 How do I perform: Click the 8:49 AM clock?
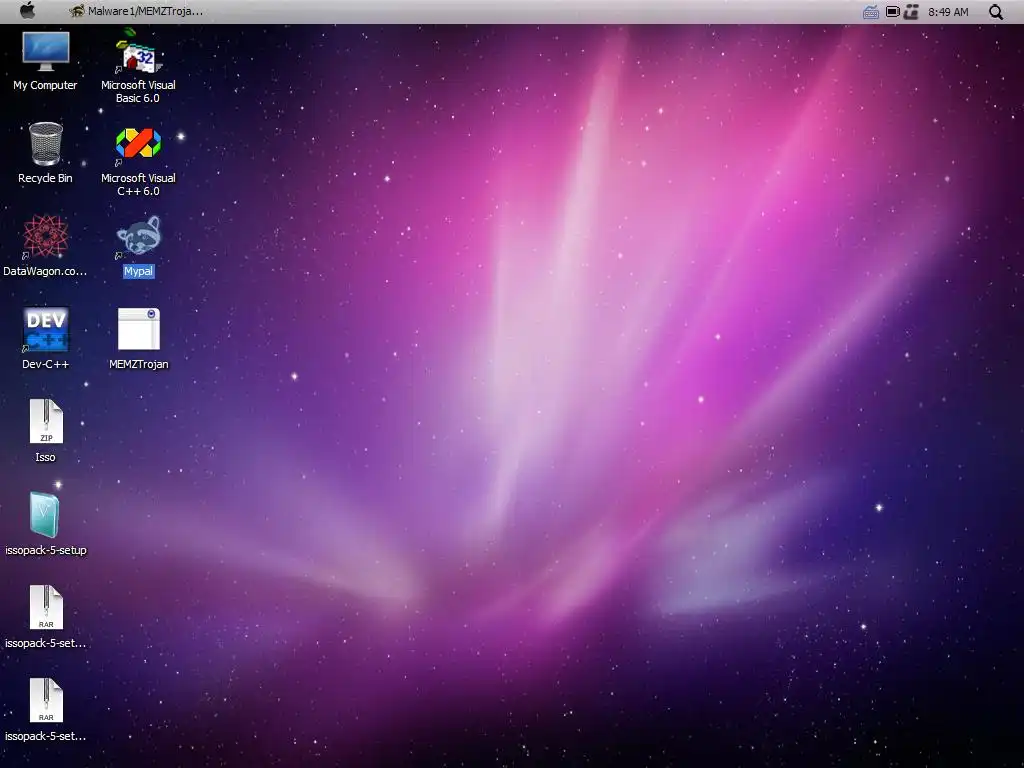pyautogui.click(x=948, y=12)
